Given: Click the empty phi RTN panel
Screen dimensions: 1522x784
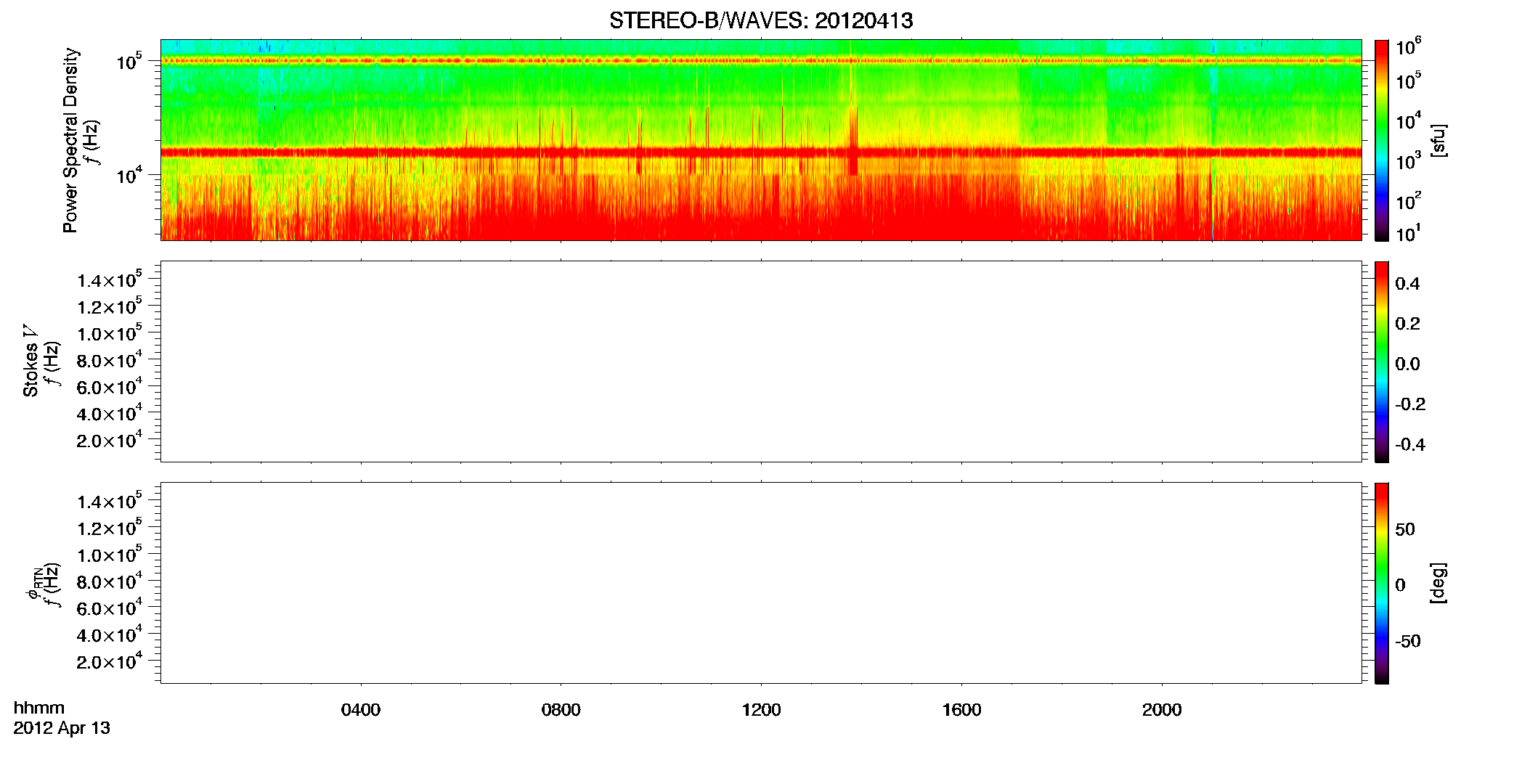Looking at the screenshot, I should (761, 583).
